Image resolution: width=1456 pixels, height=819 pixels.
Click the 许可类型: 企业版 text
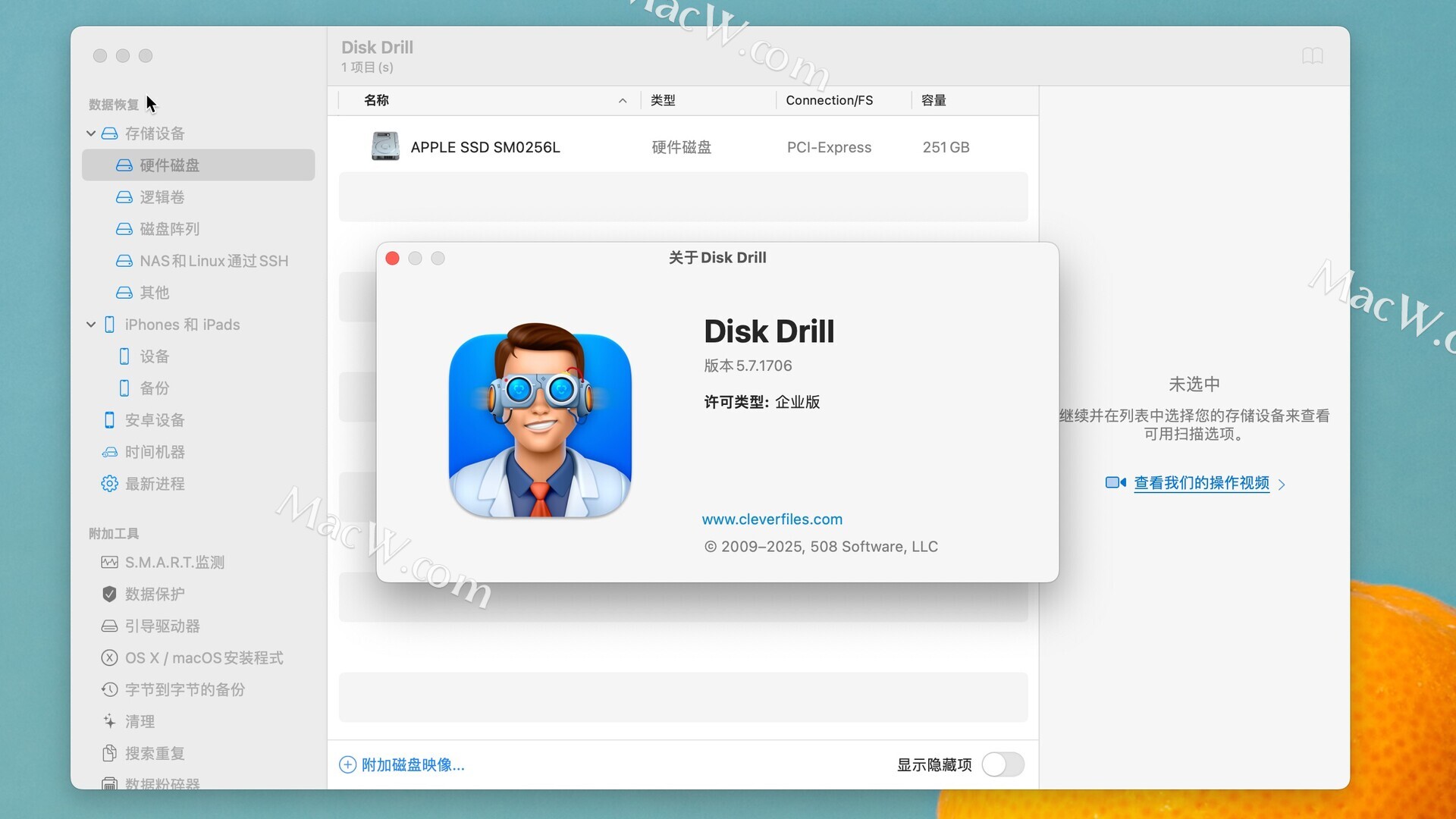click(x=761, y=402)
